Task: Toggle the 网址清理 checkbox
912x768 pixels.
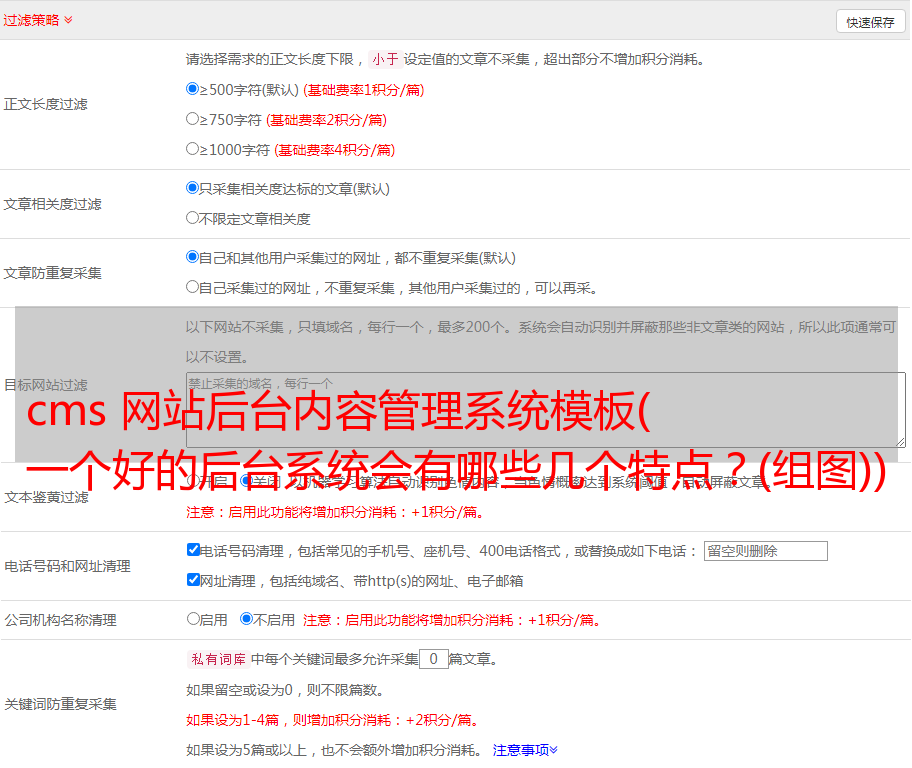Action: coord(193,580)
